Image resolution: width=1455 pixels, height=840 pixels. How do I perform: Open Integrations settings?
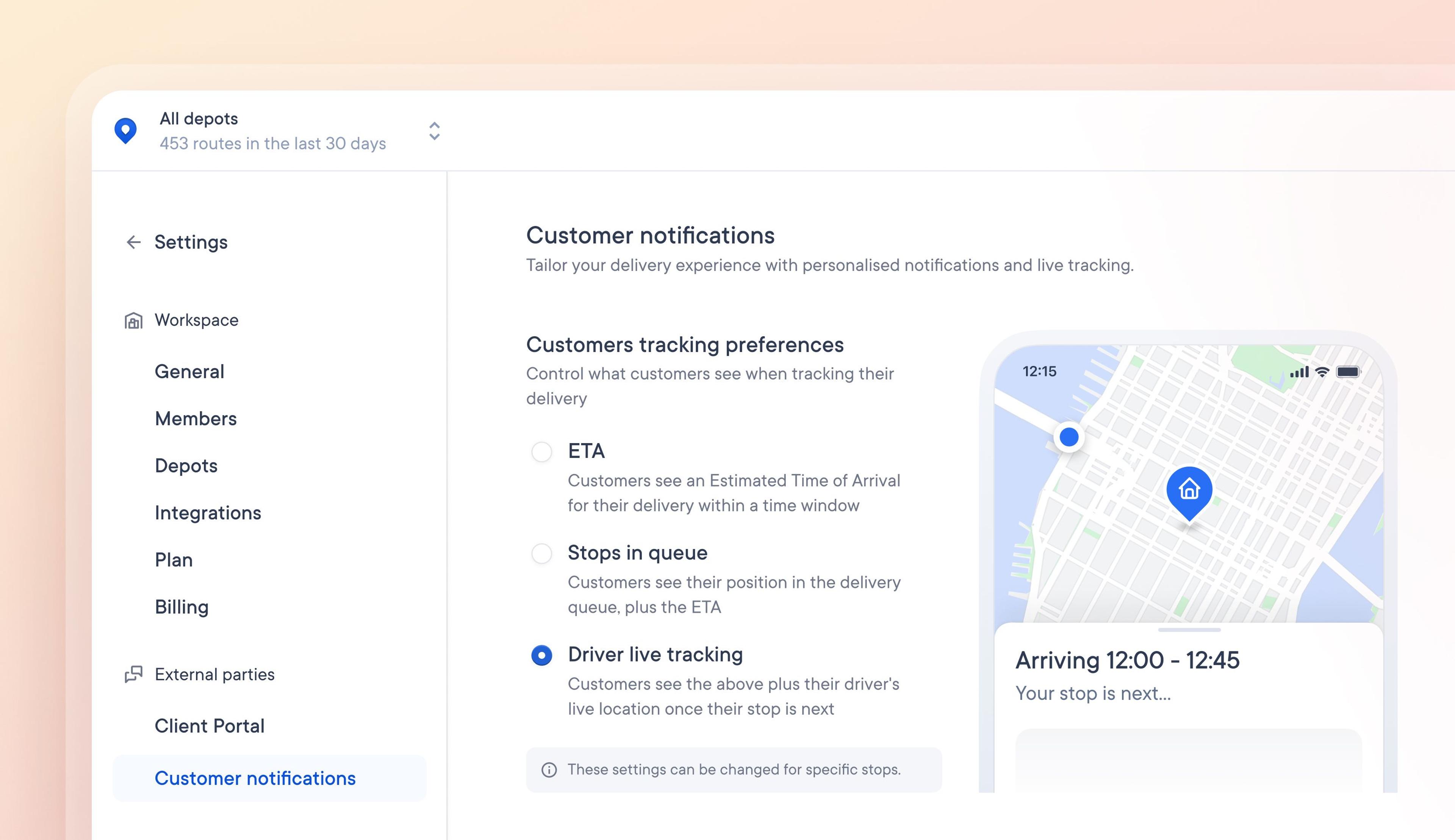click(208, 514)
